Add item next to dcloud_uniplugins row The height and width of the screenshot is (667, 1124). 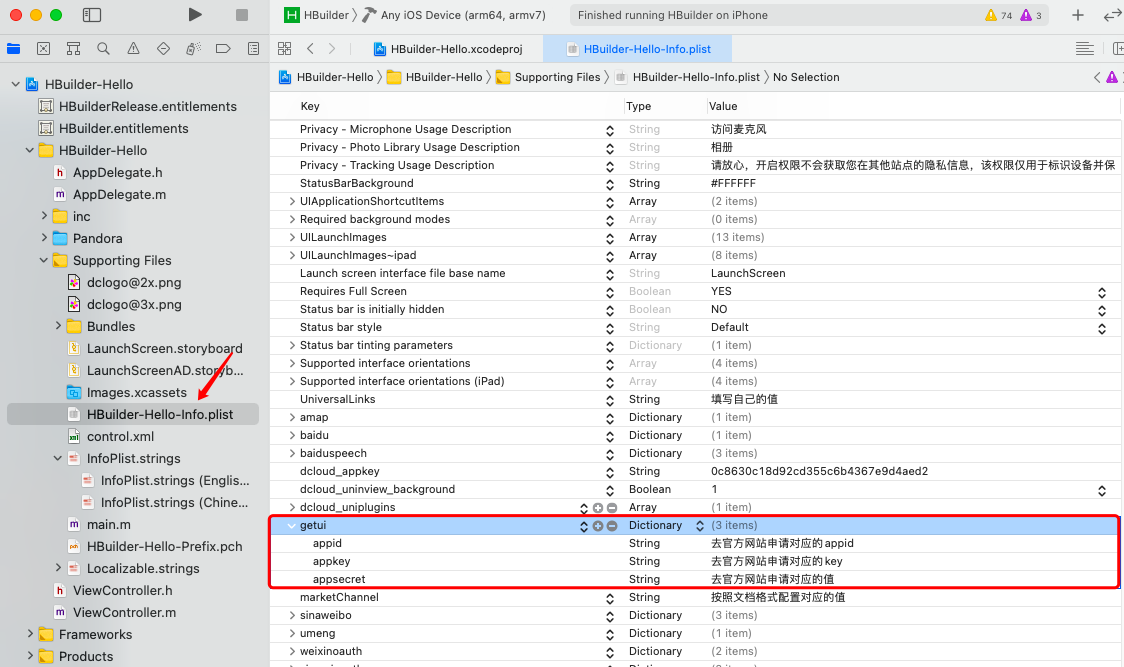(598, 508)
